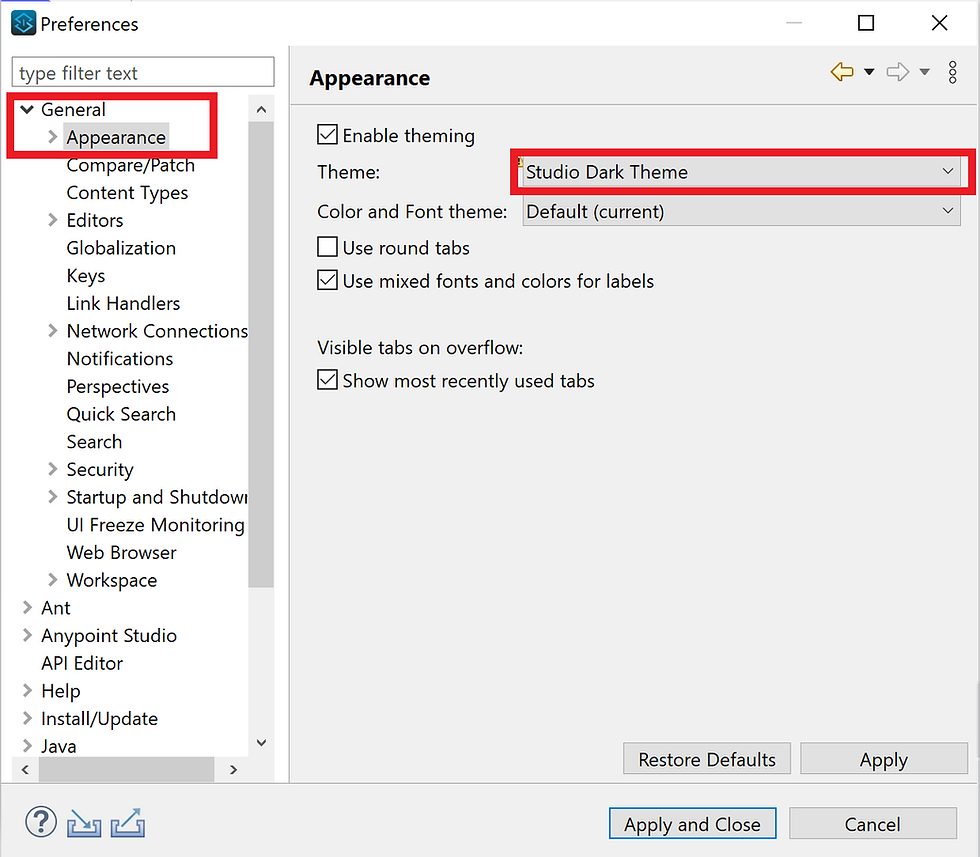Image resolution: width=980 pixels, height=857 pixels.
Task: Maximize the Preferences window
Action: pos(866,23)
